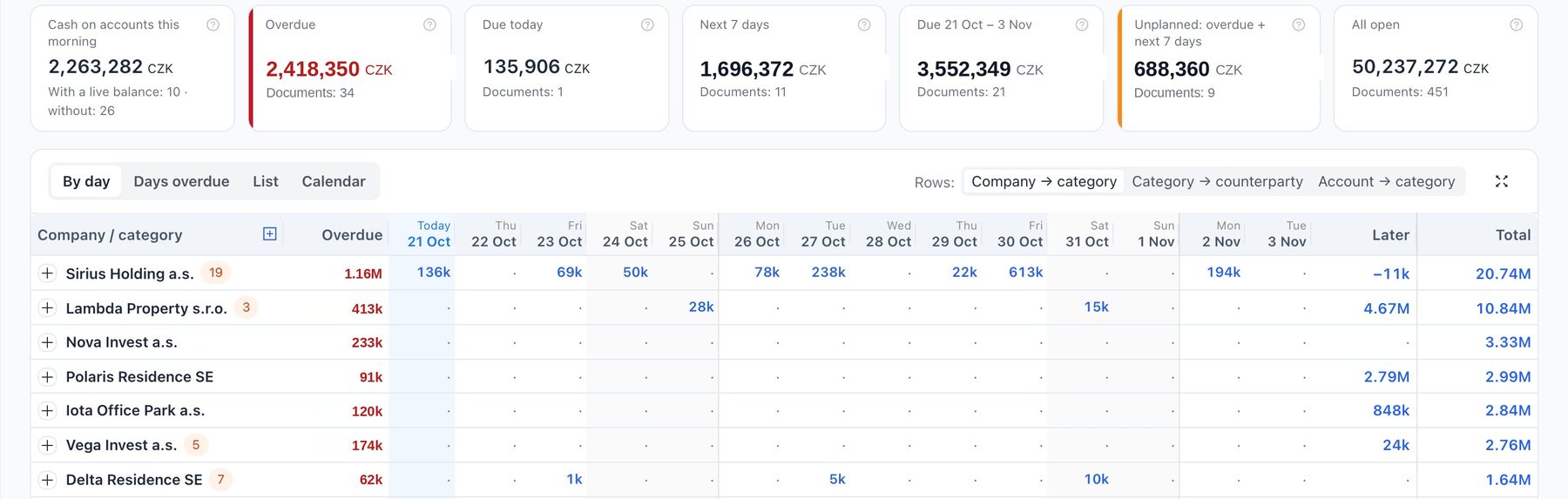This screenshot has width=1568, height=499.
Task: Click Sirius Holding total 20.74M
Action: point(1504,273)
